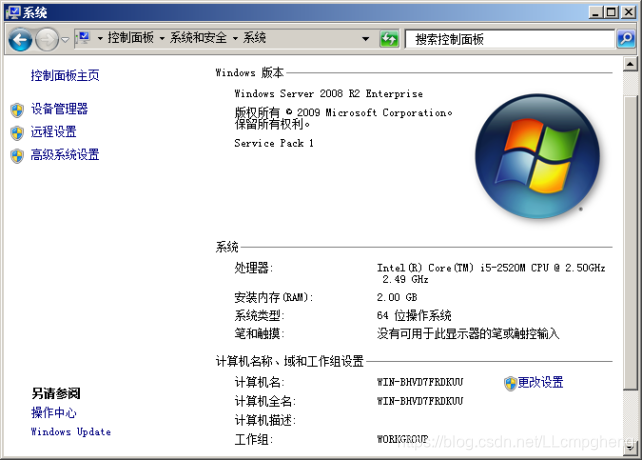Click scrollbar up arrow

(630, 64)
